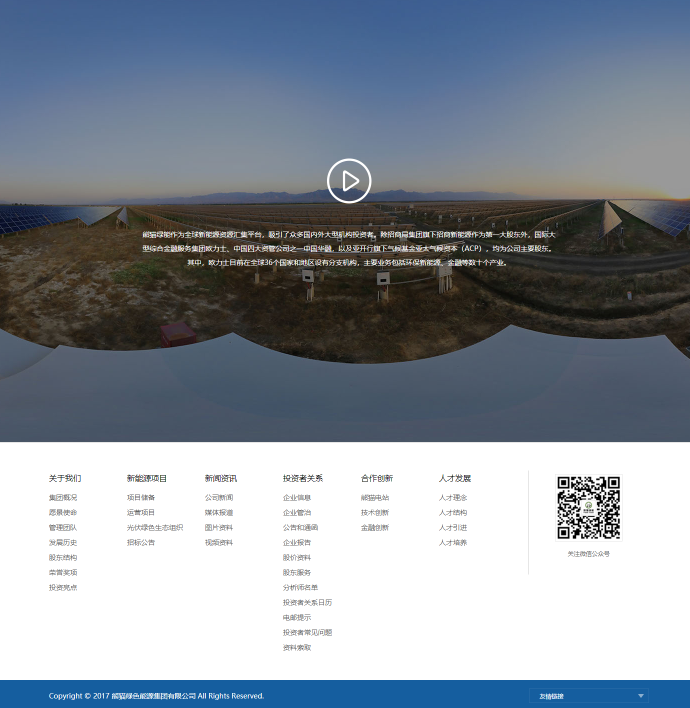Click the WeChat QR code image
This screenshot has width=690, height=708.
tap(588, 508)
